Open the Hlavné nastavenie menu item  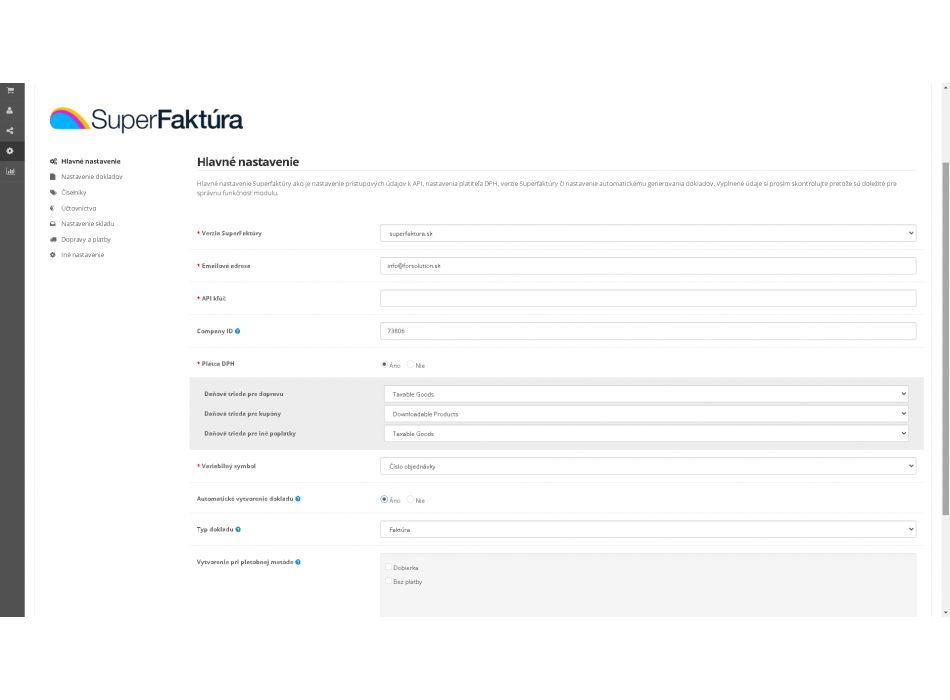coord(91,161)
